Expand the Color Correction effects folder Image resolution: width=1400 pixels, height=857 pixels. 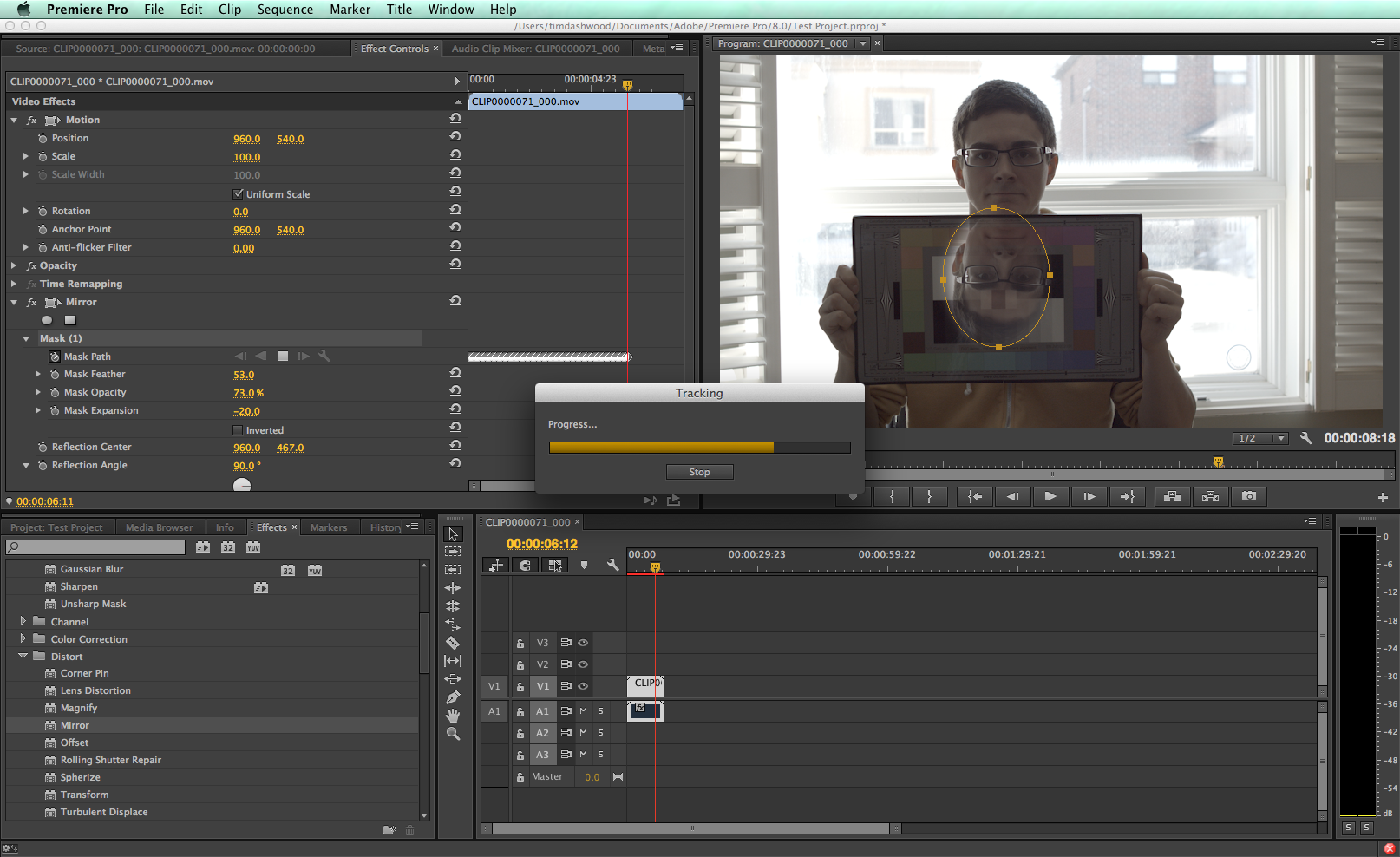click(x=23, y=638)
